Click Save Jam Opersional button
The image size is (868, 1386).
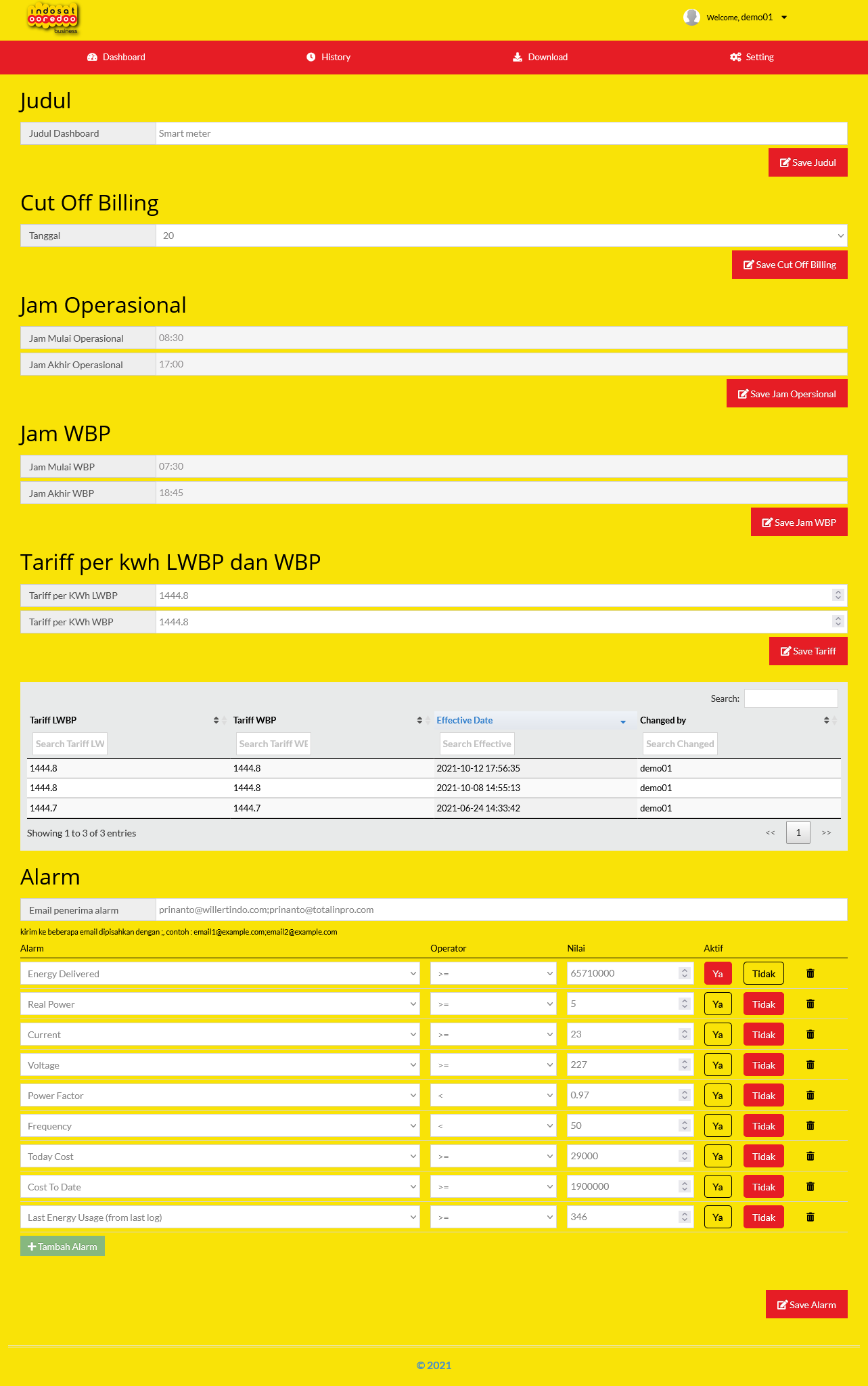tap(787, 394)
